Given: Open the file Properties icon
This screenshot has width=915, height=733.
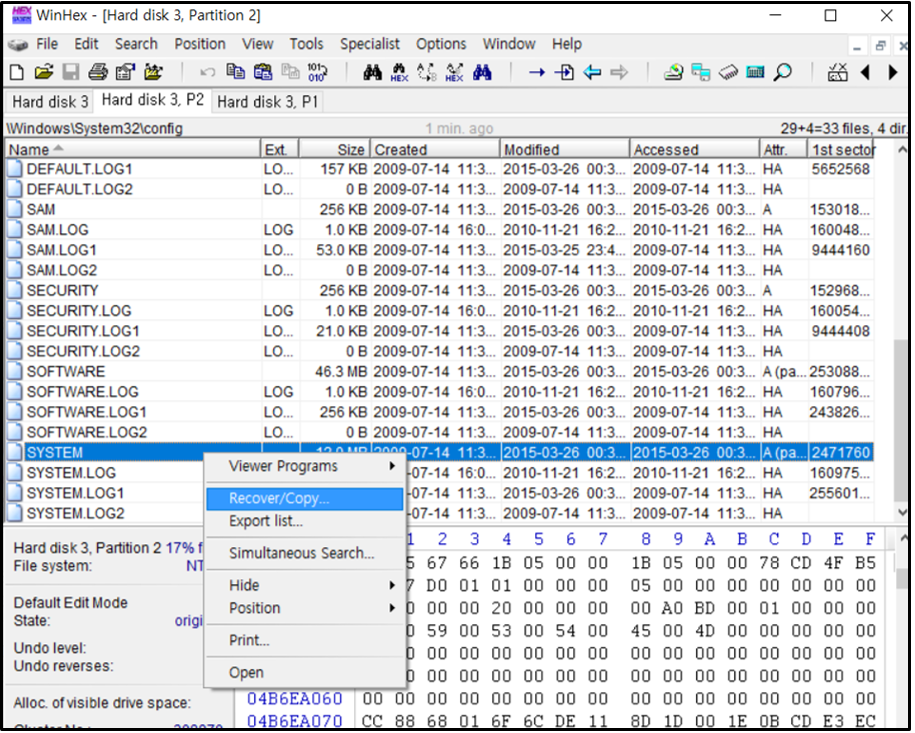Looking at the screenshot, I should (x=125, y=72).
